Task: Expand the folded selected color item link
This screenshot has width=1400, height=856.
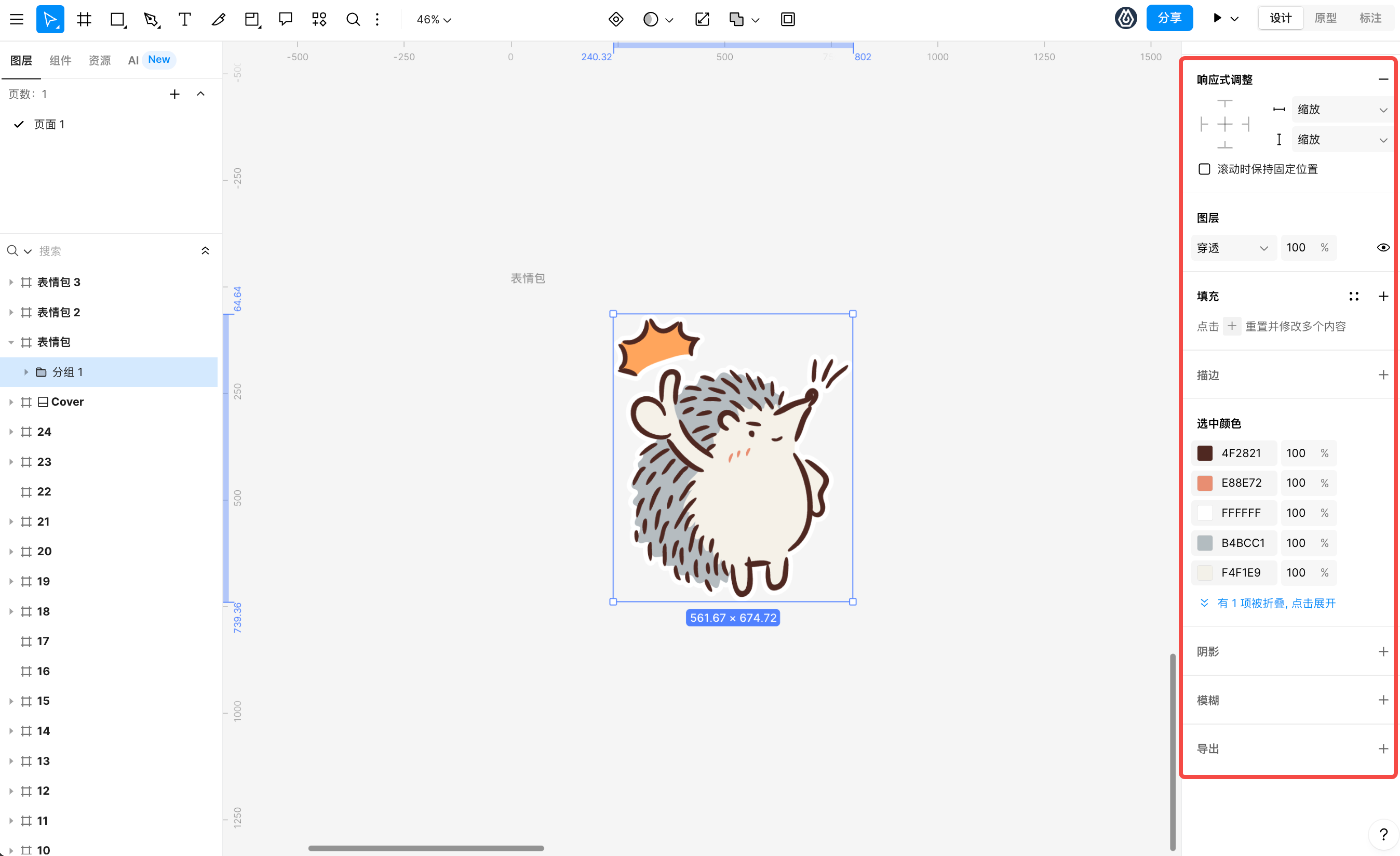Action: tap(1268, 603)
